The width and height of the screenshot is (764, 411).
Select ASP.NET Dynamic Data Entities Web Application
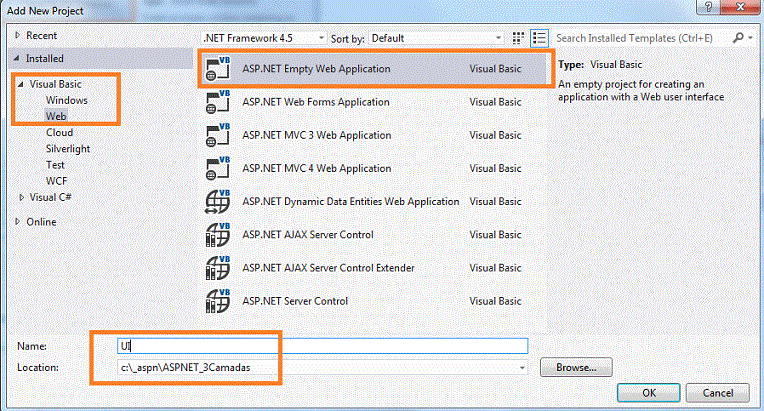coord(351,202)
